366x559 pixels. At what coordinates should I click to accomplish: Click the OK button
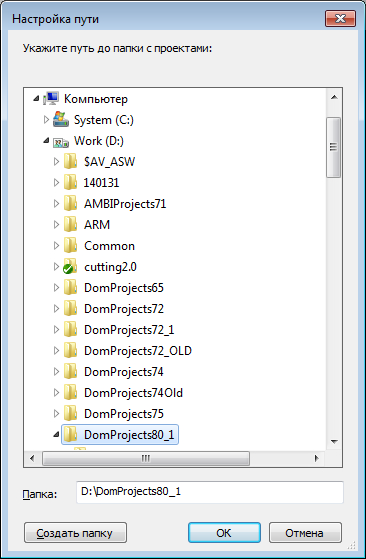pyautogui.click(x=224, y=533)
